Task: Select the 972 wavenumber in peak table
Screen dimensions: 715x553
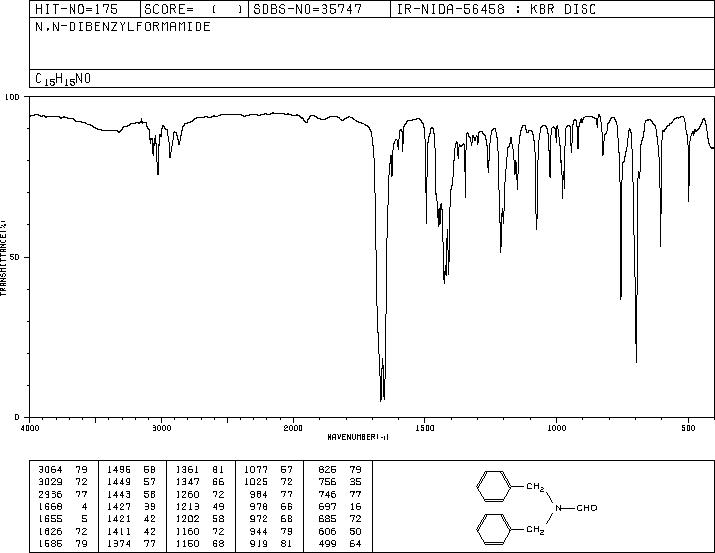Action: [x=259, y=519]
